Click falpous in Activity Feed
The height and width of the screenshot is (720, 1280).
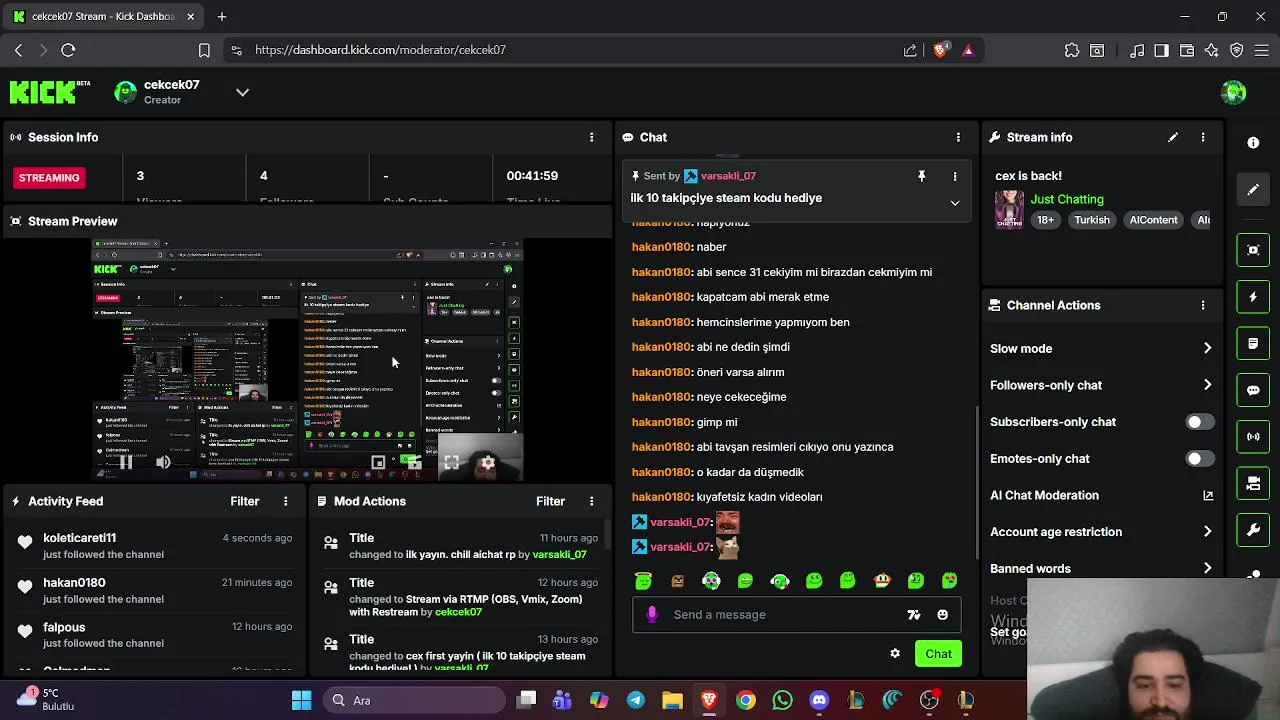(x=64, y=627)
